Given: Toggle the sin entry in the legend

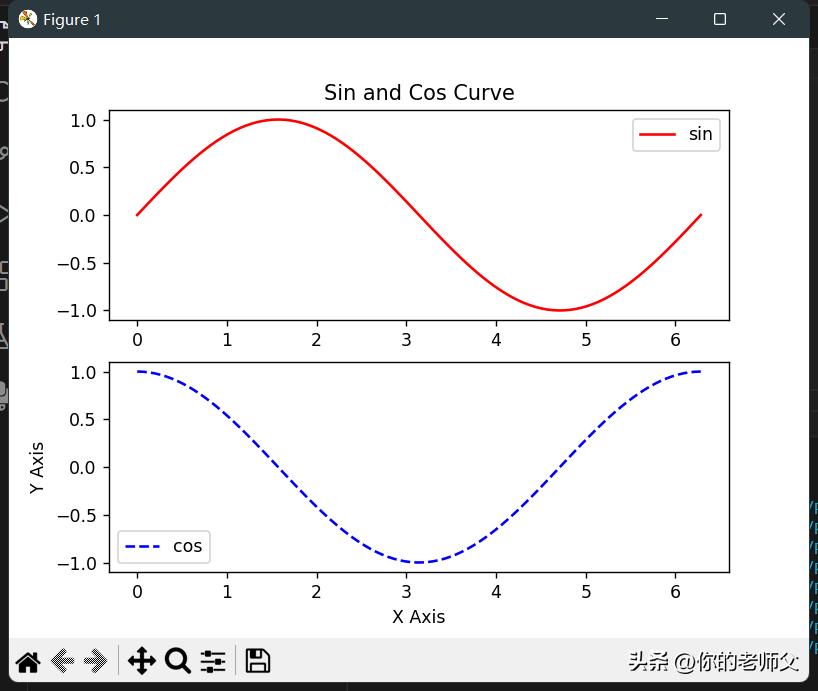Looking at the screenshot, I should click(x=676, y=134).
